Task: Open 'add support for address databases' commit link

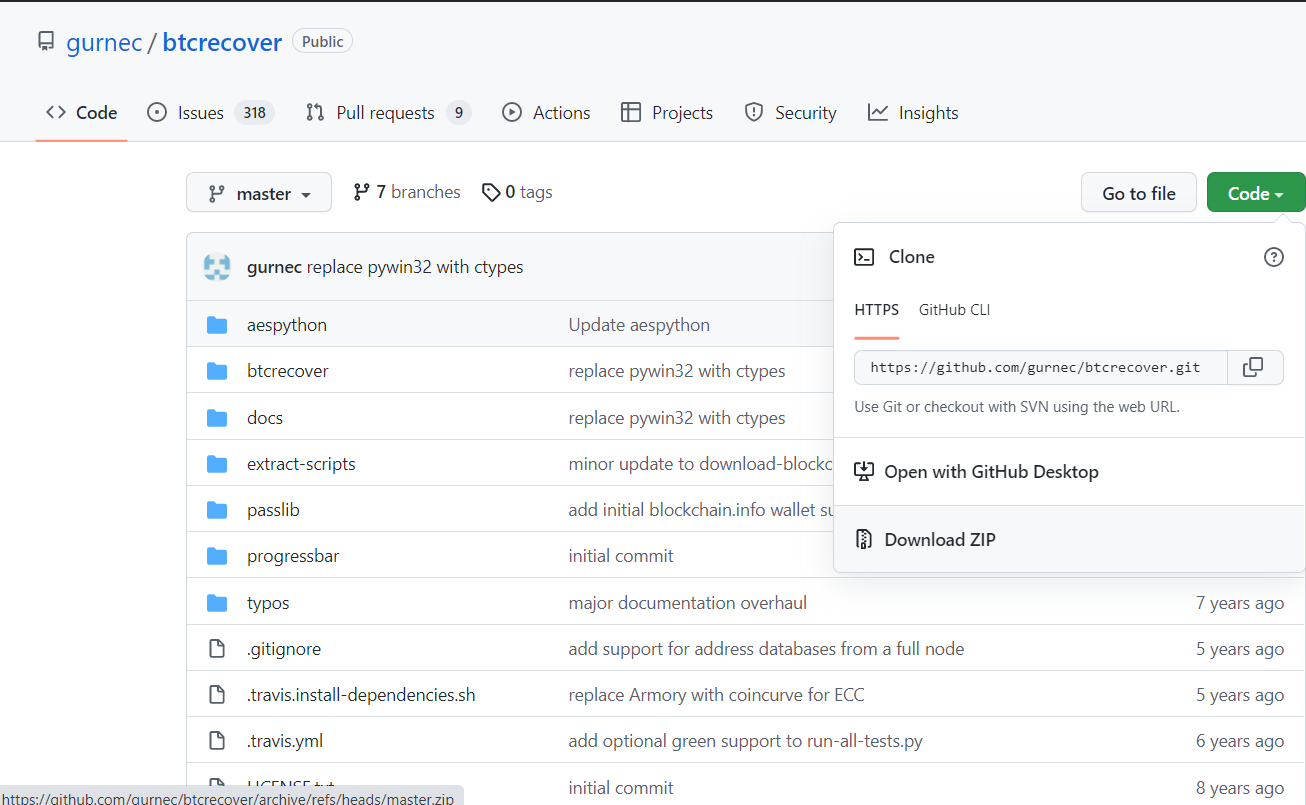Action: (766, 649)
